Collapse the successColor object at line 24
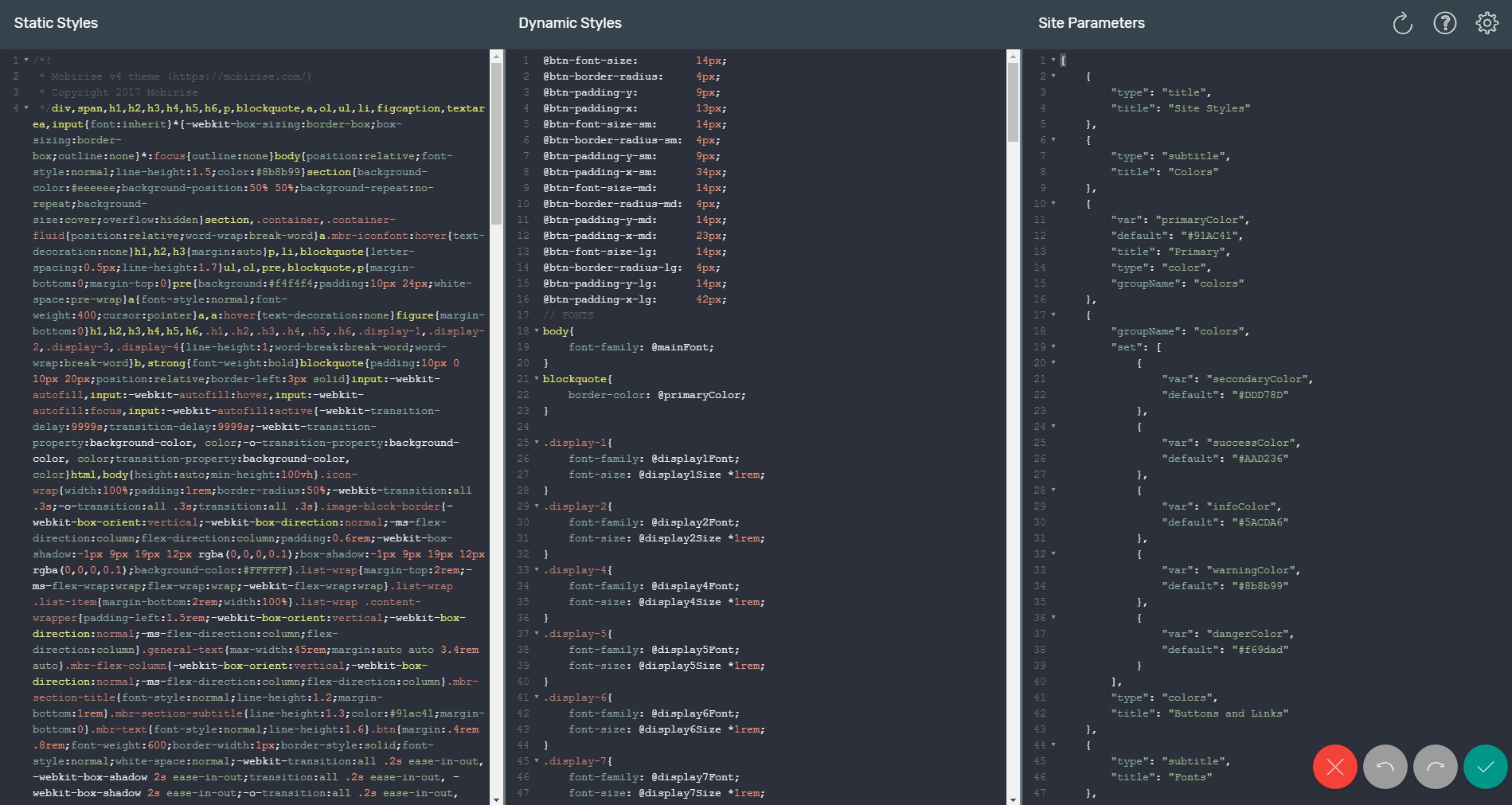The image size is (1512, 805). tap(1053, 426)
